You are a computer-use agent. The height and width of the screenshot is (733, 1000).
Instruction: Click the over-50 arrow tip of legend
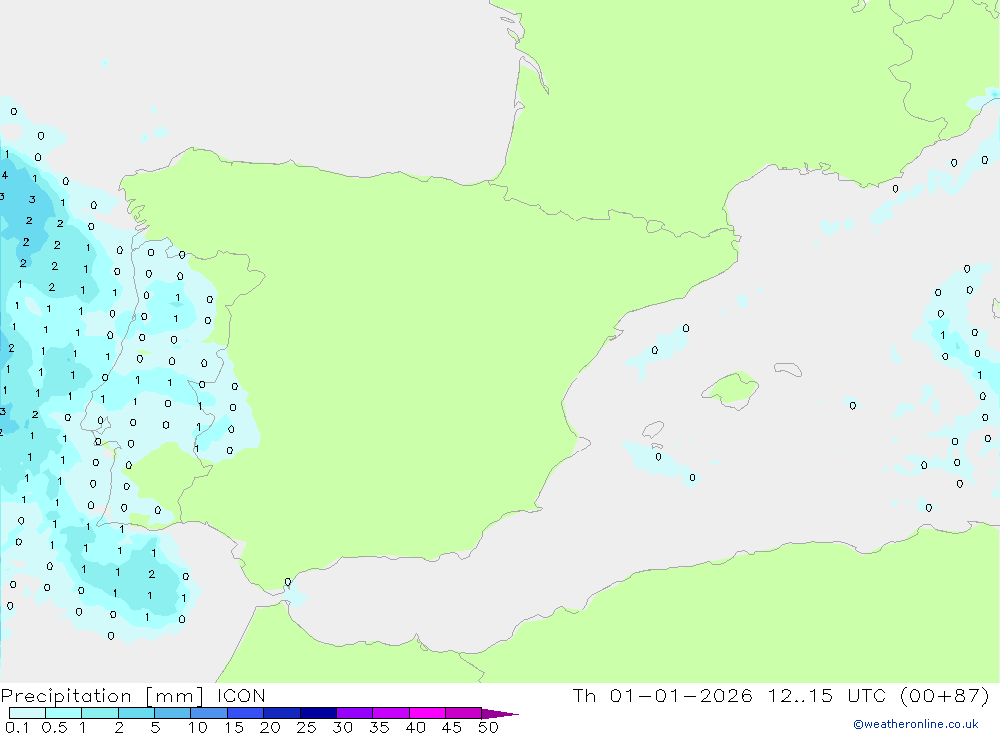click(x=500, y=713)
